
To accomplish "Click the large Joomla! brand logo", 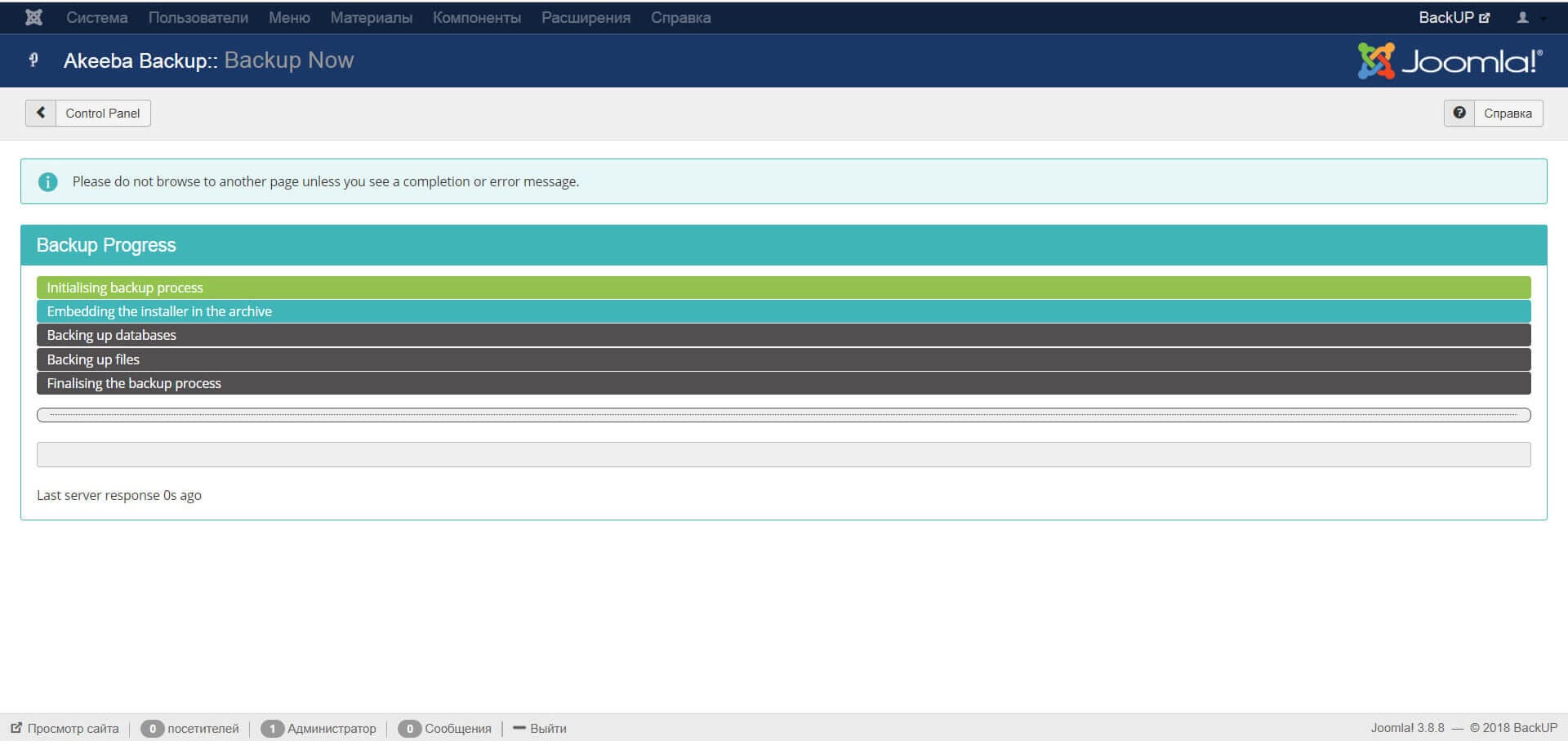I will (x=1450, y=60).
